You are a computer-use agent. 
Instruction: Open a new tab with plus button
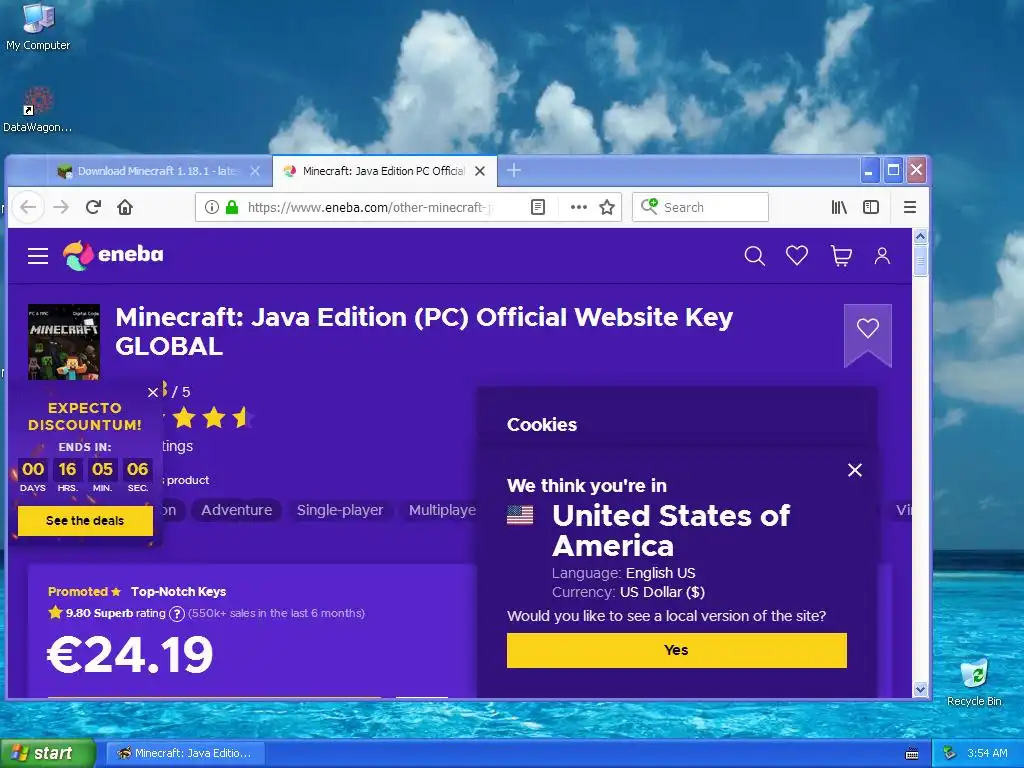click(x=514, y=170)
